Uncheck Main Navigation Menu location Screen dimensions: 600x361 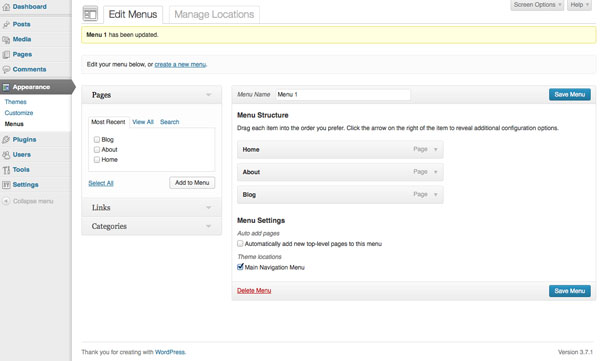coord(240,267)
